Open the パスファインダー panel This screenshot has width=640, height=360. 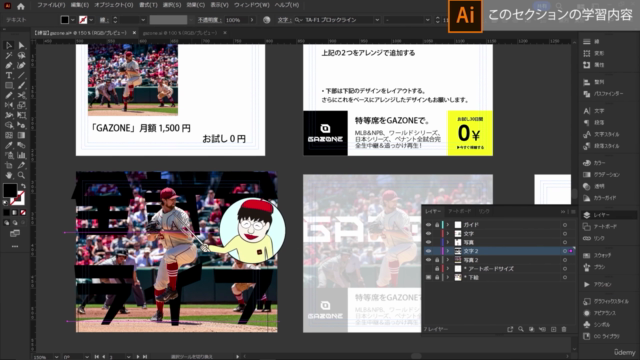pyautogui.click(x=603, y=94)
